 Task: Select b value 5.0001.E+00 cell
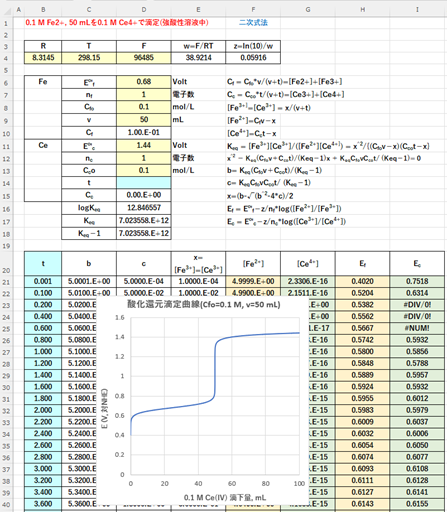pos(89,281)
